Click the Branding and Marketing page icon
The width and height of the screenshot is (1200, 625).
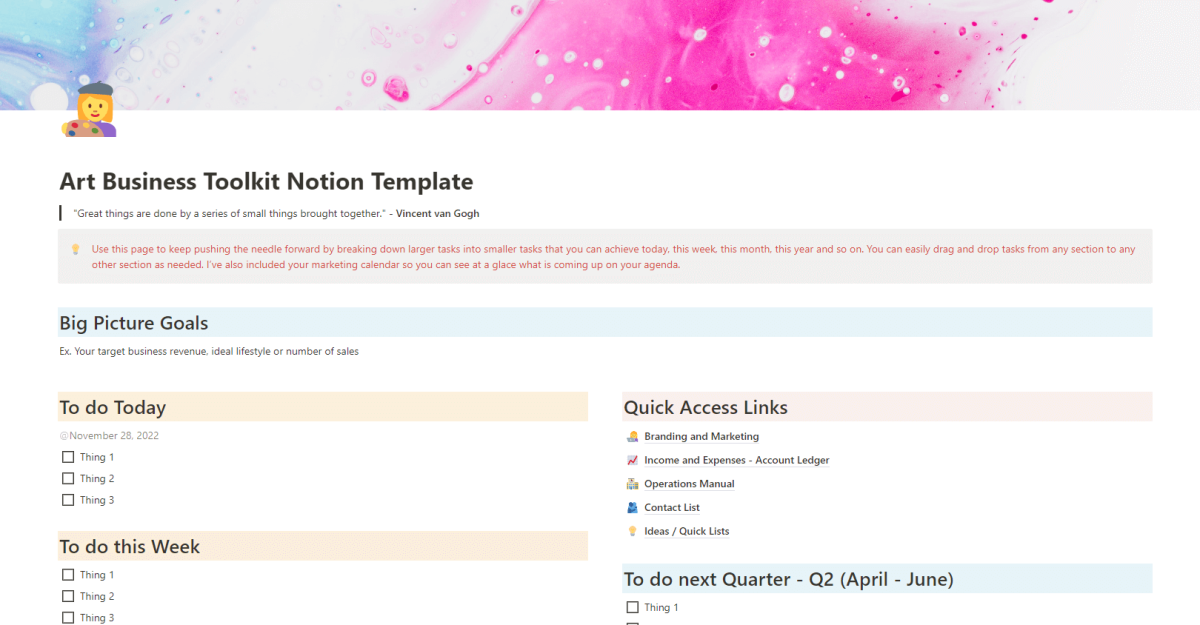[632, 437]
